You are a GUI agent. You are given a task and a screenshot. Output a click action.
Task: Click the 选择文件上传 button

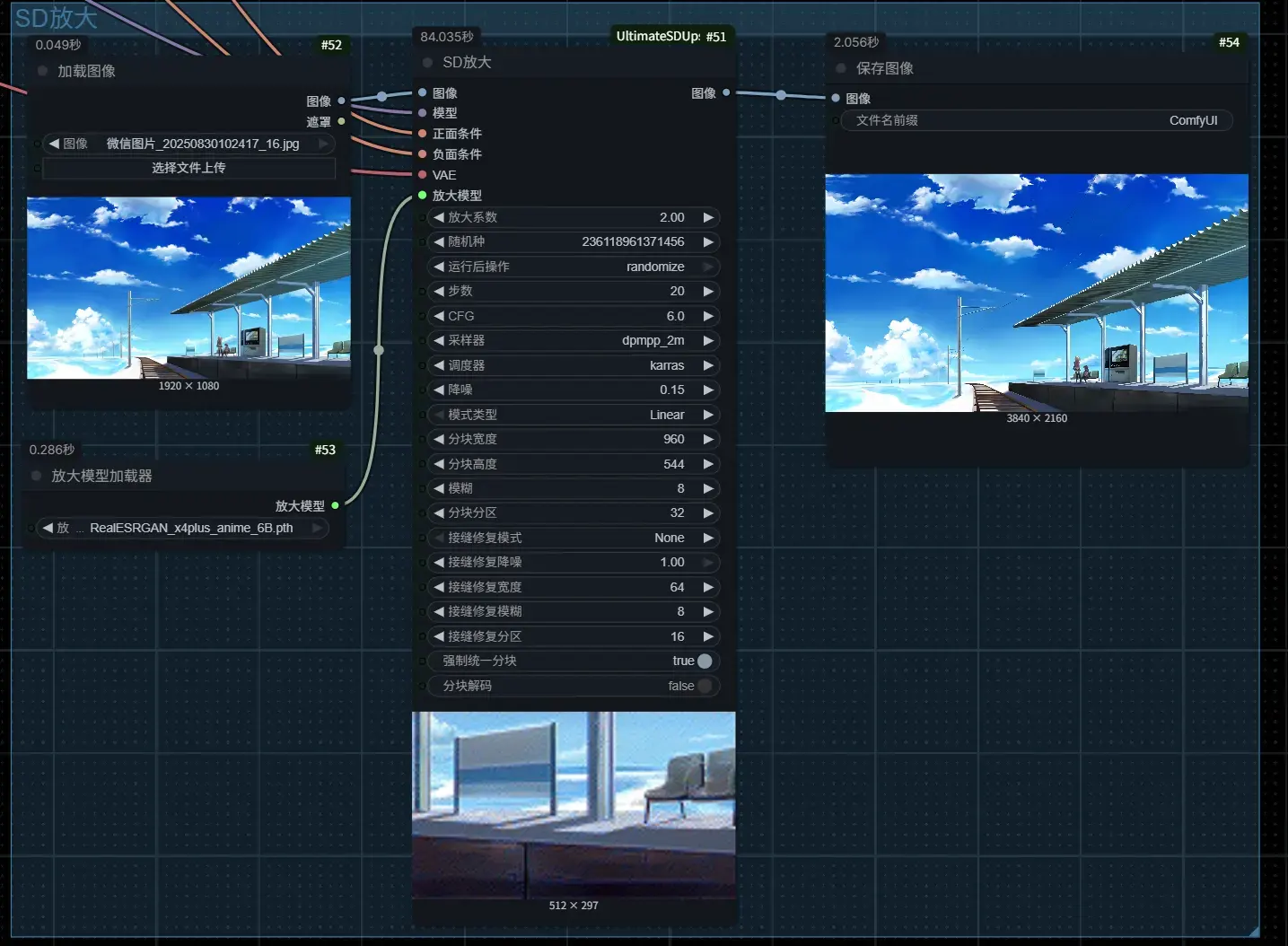tap(189, 168)
